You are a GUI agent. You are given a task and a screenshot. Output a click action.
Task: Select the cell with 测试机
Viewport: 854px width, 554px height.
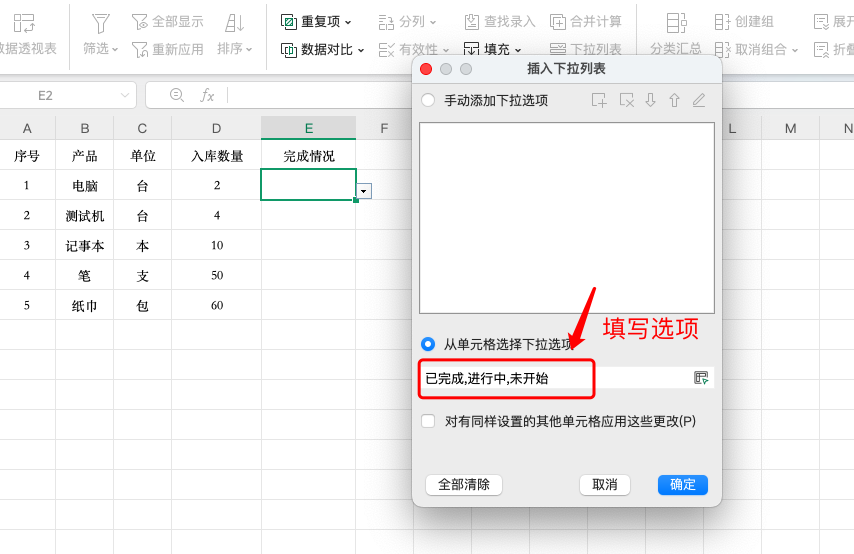pos(84,216)
